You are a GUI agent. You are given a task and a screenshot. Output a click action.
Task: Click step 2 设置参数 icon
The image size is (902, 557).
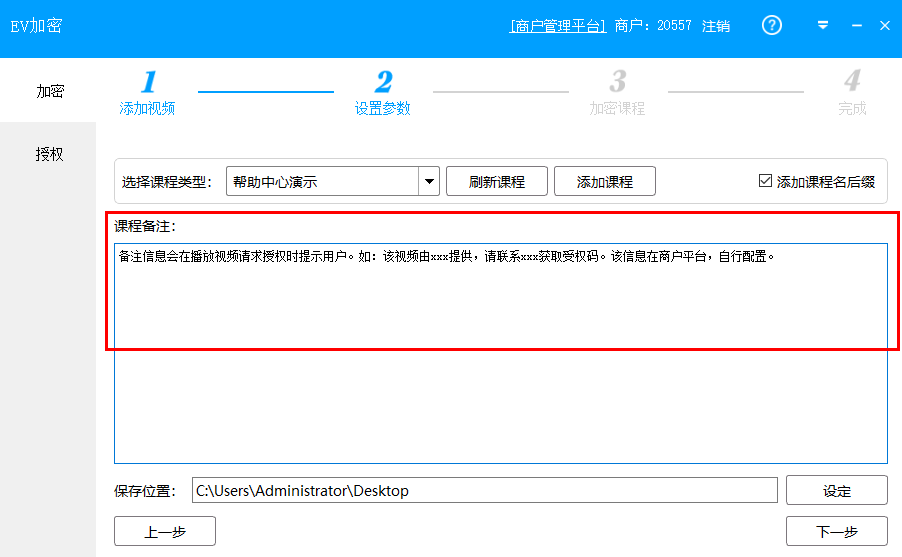(383, 82)
